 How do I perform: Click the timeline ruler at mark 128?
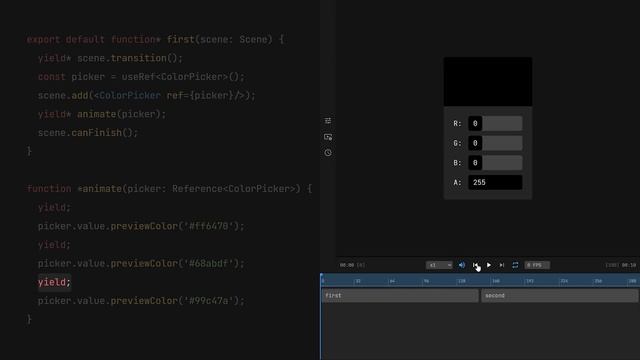pos(461,281)
